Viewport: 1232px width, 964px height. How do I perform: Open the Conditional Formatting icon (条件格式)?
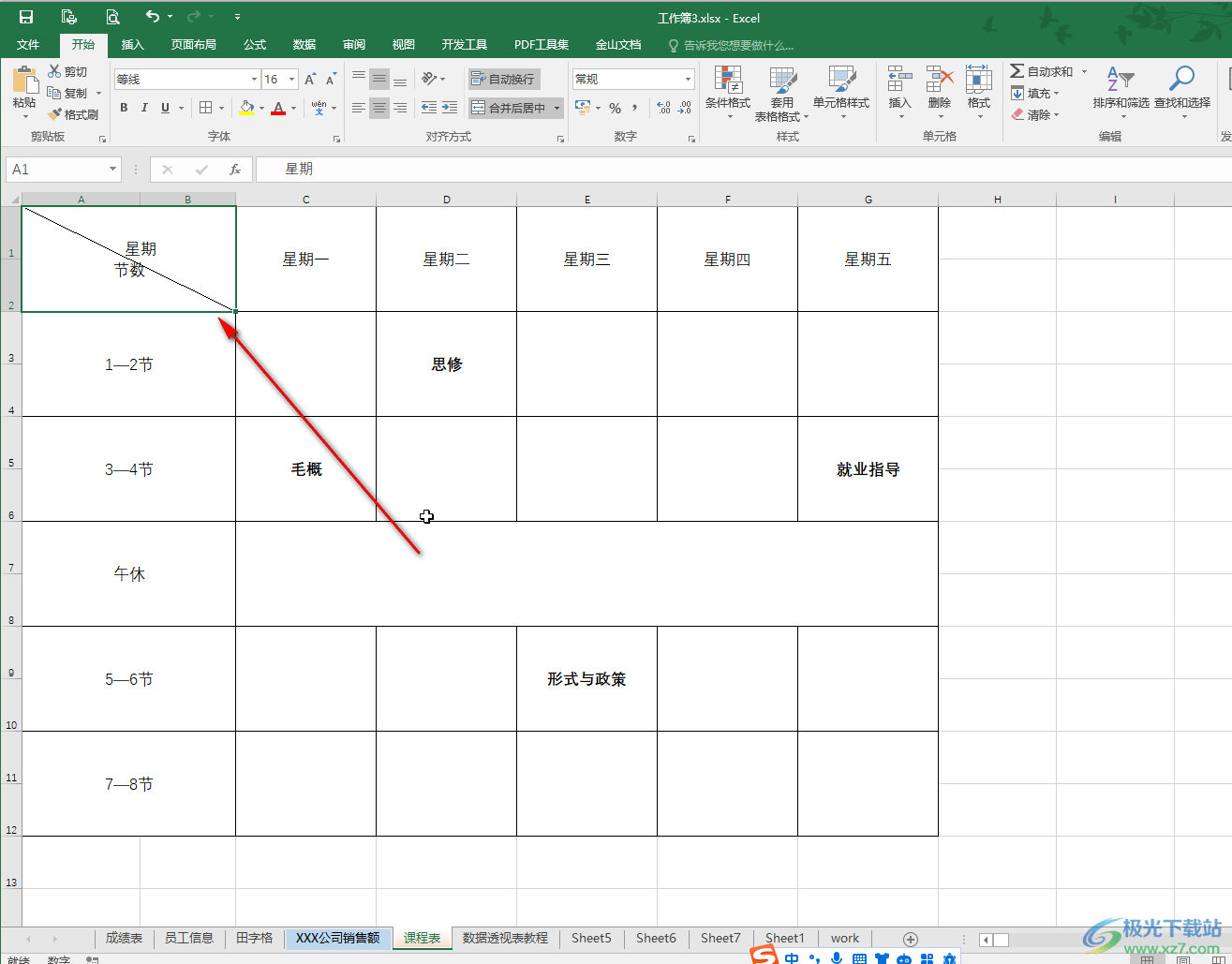click(x=728, y=80)
